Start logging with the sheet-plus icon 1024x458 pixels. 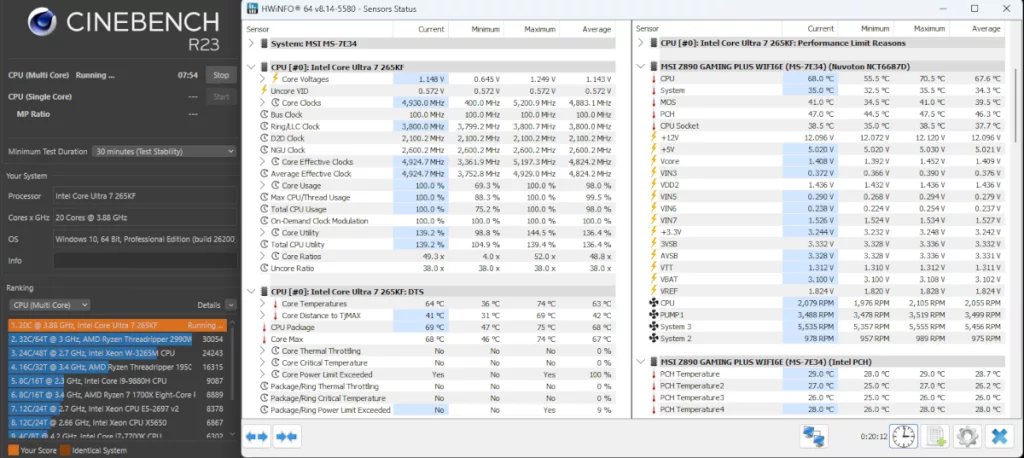(x=935, y=436)
